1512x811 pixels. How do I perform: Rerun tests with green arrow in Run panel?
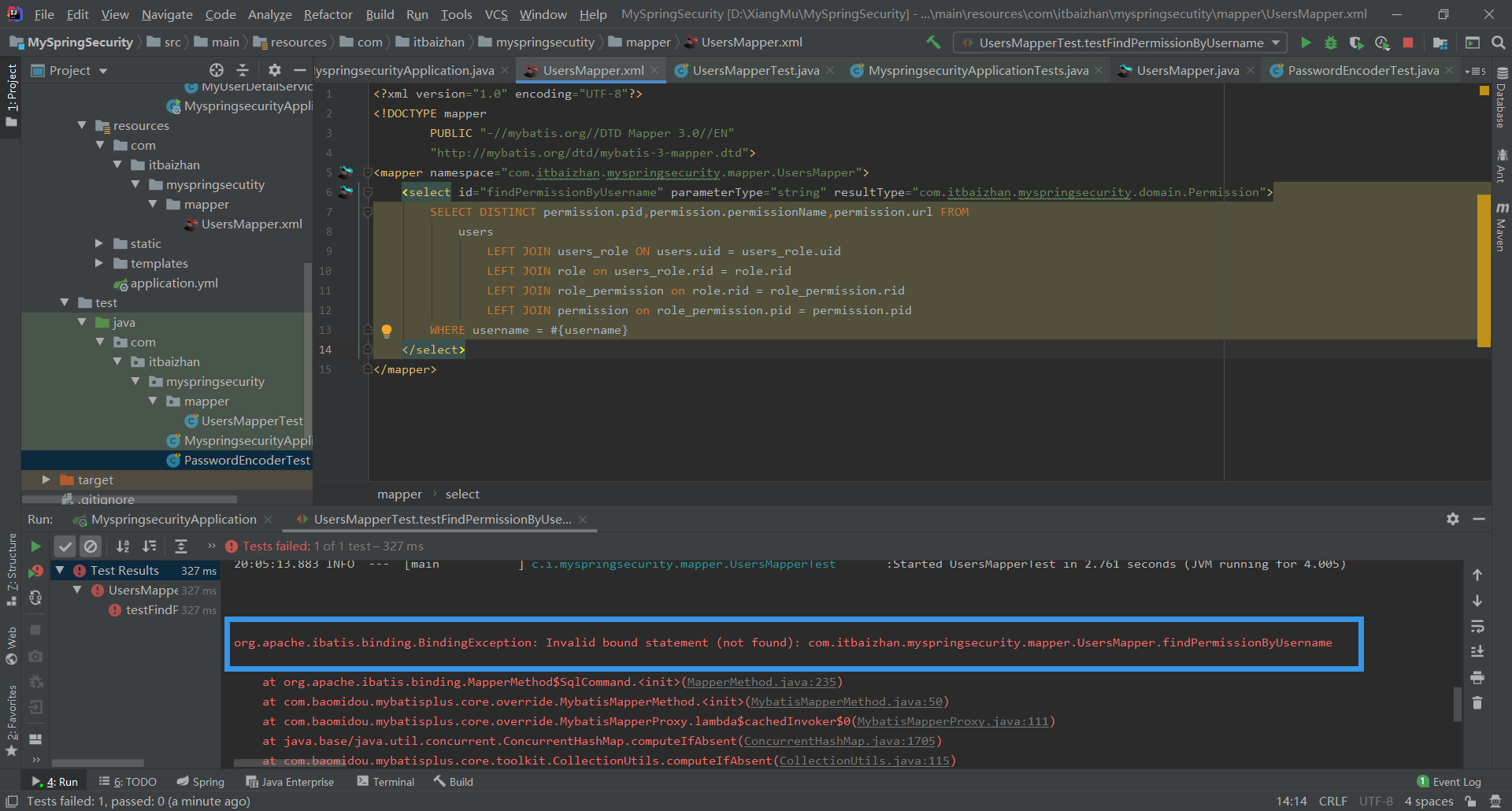(35, 546)
